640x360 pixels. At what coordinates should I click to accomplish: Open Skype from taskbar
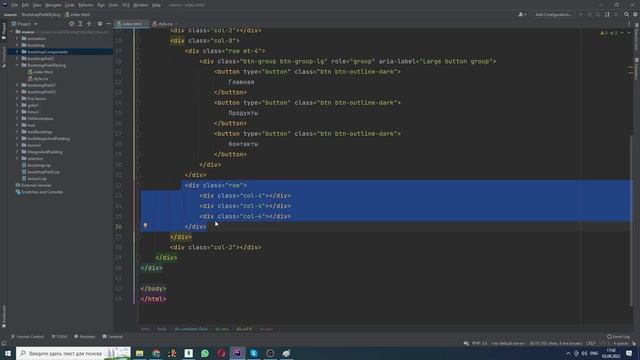[x=254, y=353]
